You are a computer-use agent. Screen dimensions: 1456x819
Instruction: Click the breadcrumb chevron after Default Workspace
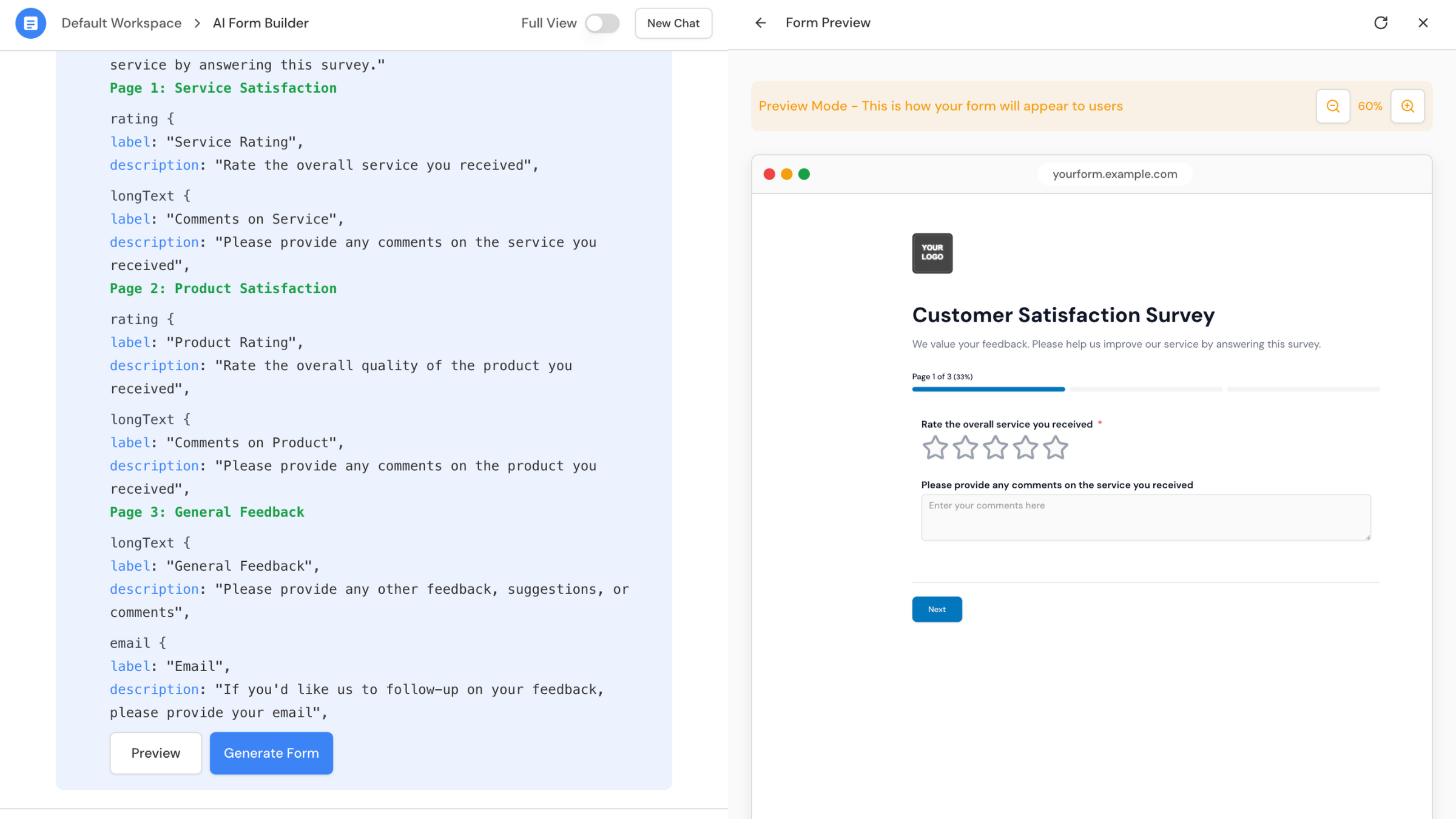pyautogui.click(x=197, y=23)
